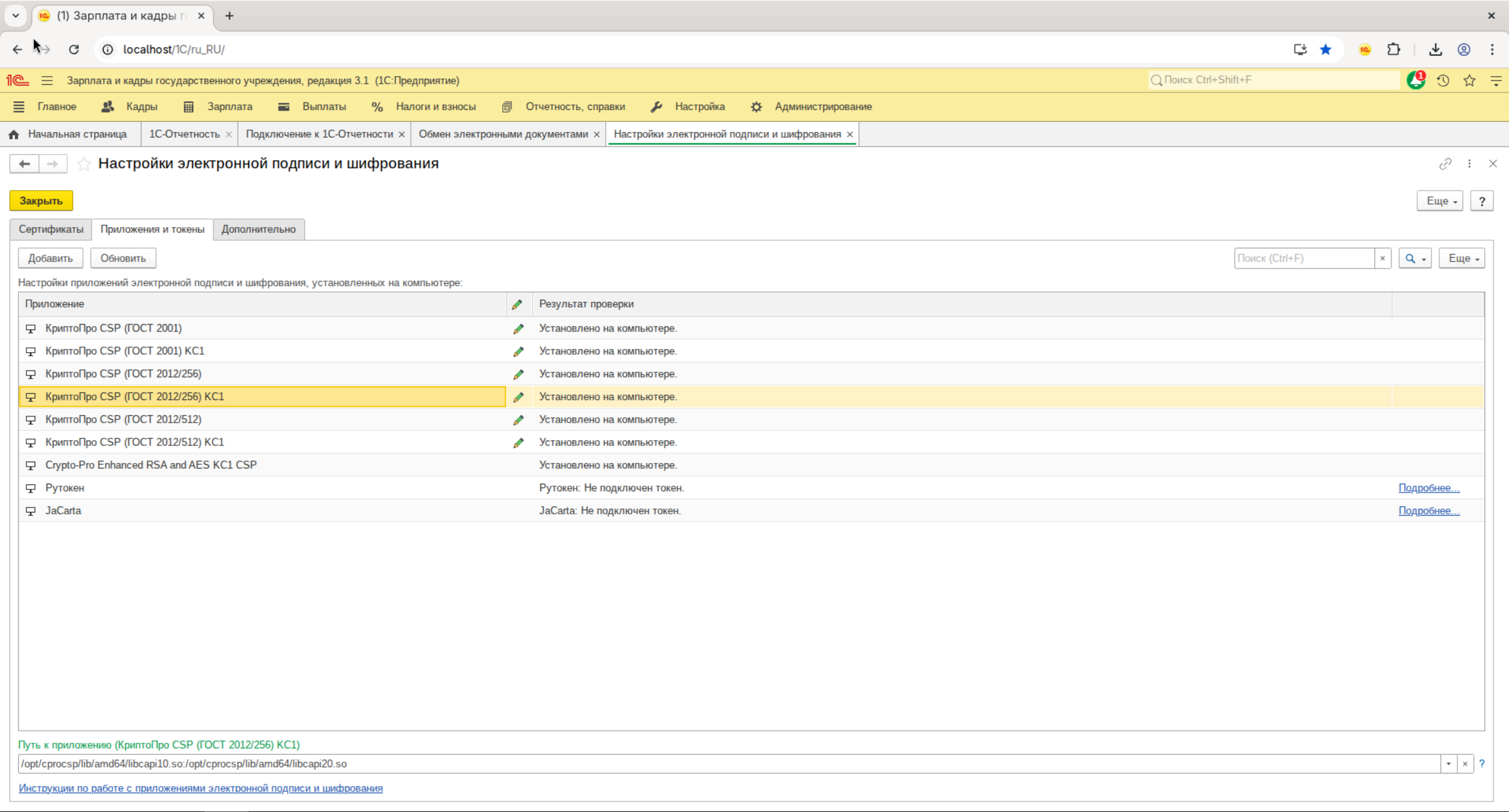Click the Обновить button

[123, 259]
